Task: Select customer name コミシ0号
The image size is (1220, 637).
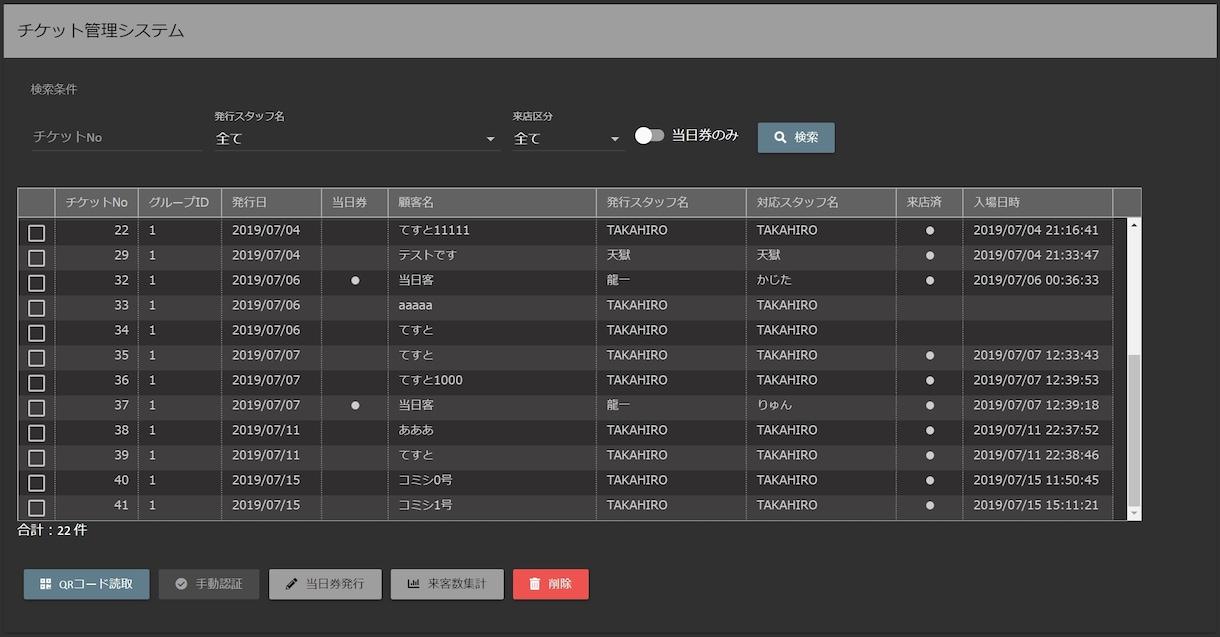Action: [x=425, y=480]
